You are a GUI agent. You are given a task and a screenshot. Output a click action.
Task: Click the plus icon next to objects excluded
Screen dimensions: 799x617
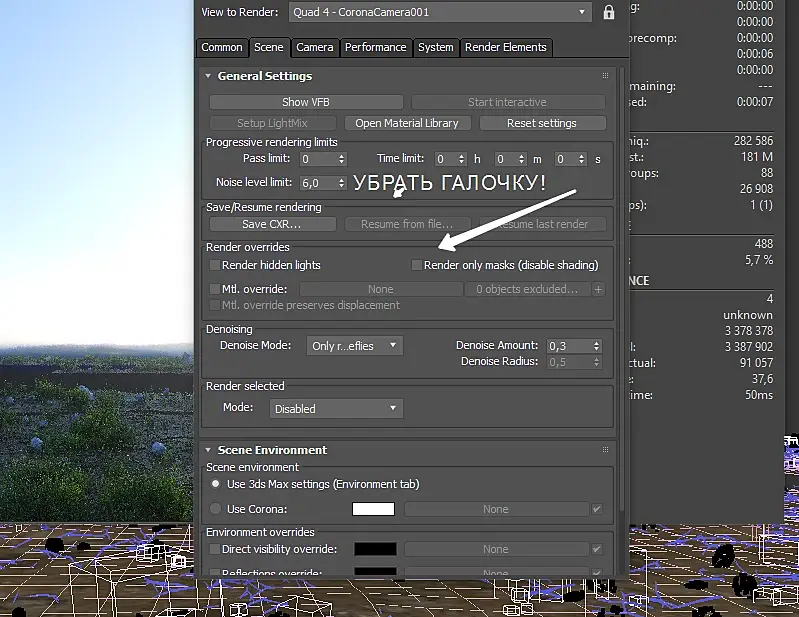pyautogui.click(x=598, y=289)
